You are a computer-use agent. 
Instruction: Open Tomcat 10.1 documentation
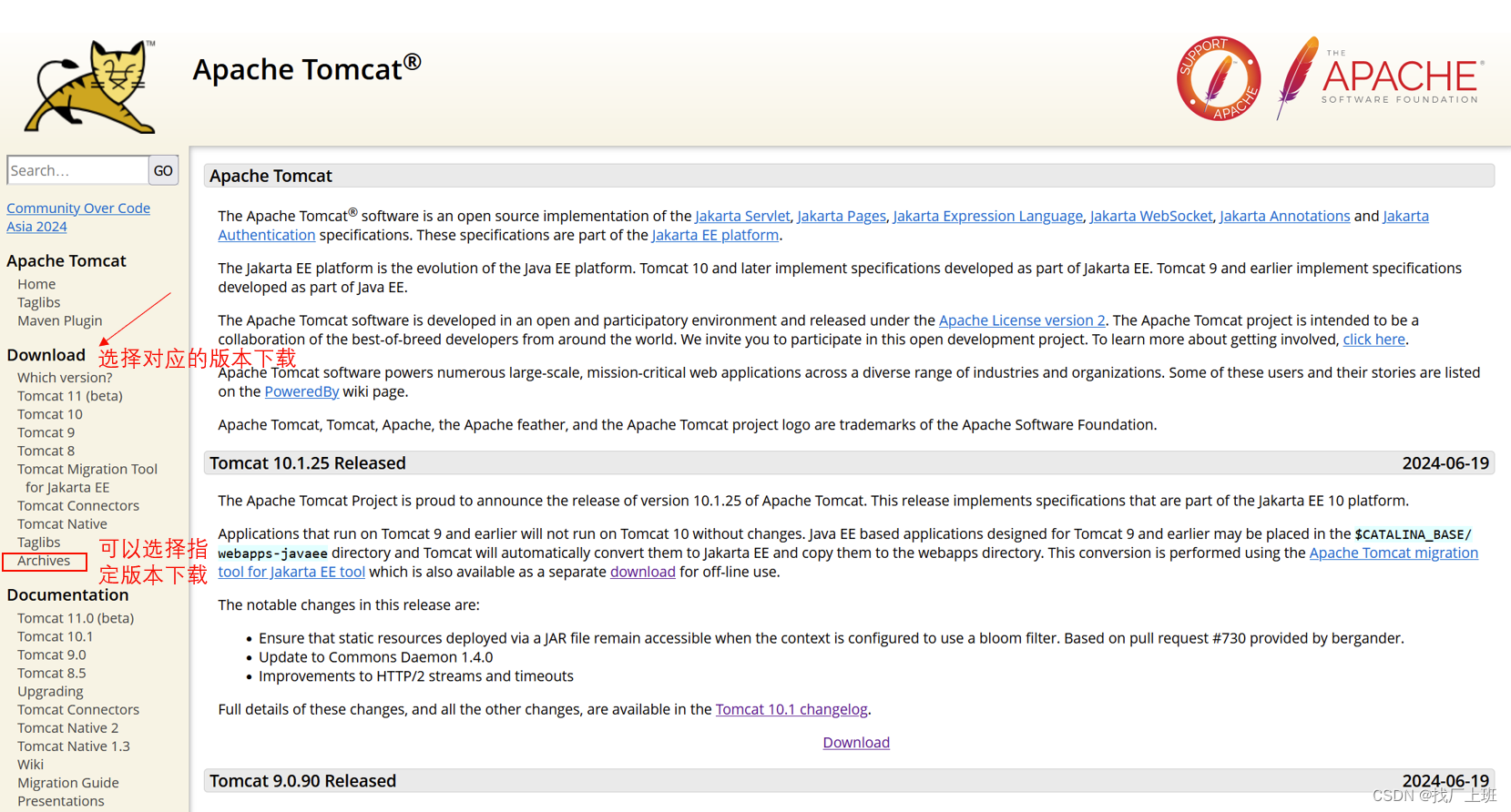point(55,636)
